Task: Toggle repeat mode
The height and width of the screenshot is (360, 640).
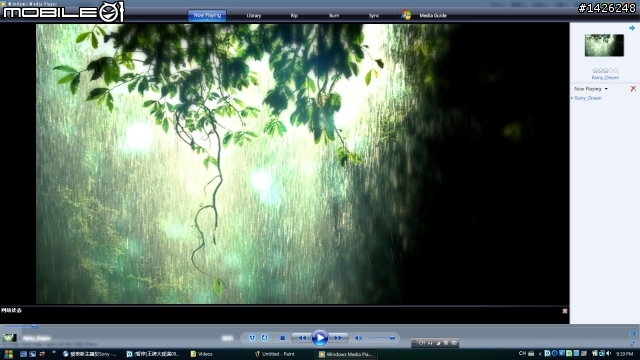Action: click(x=264, y=338)
